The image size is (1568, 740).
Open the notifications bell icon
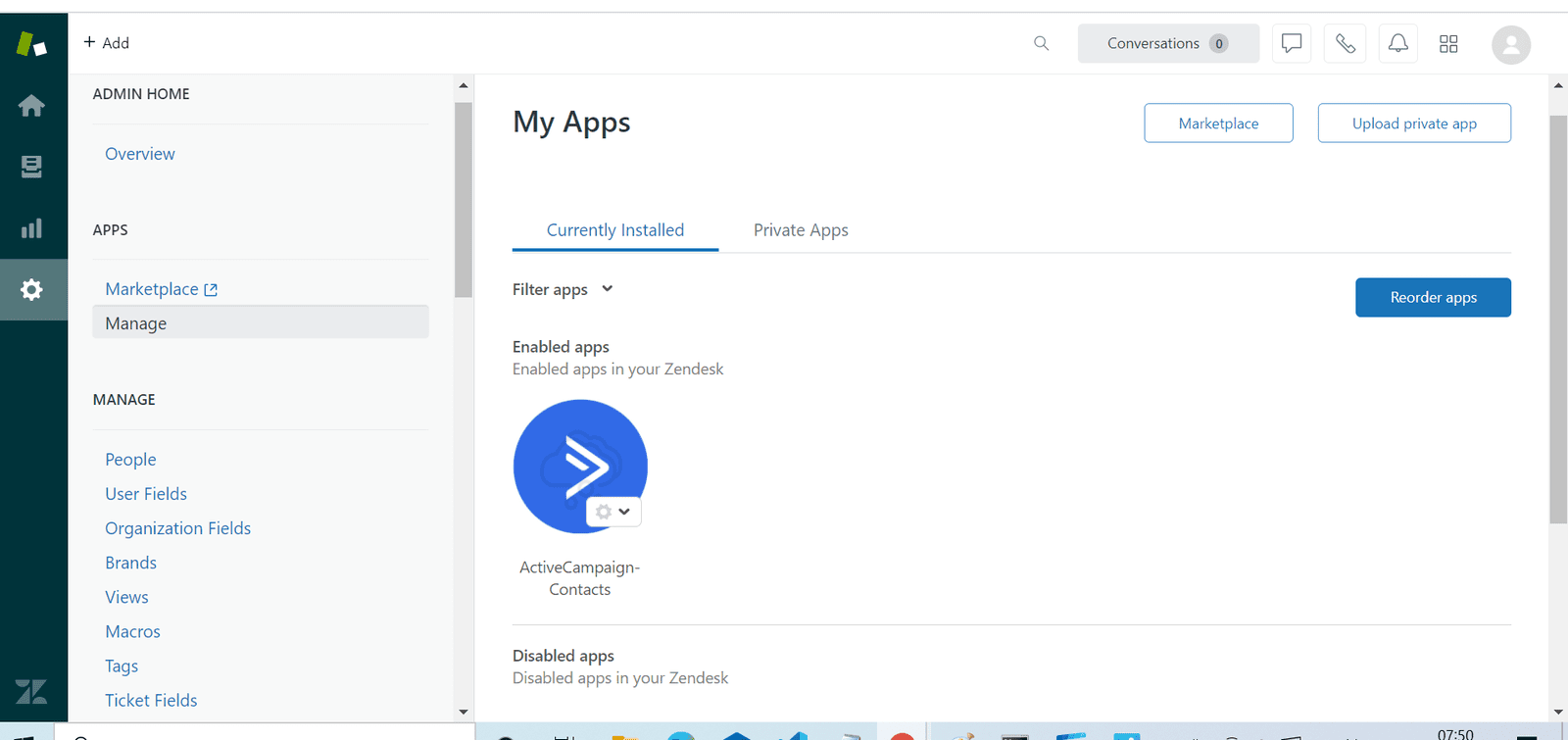point(1397,43)
